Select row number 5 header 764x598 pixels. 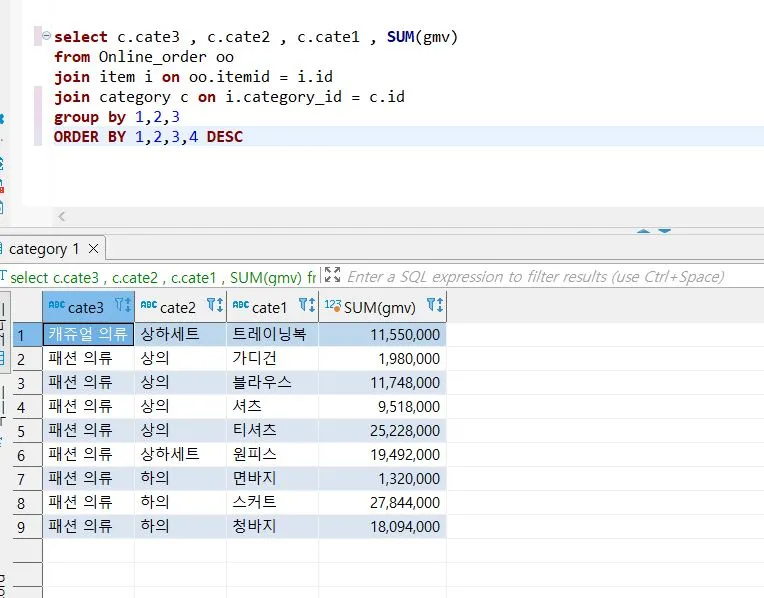click(27, 431)
